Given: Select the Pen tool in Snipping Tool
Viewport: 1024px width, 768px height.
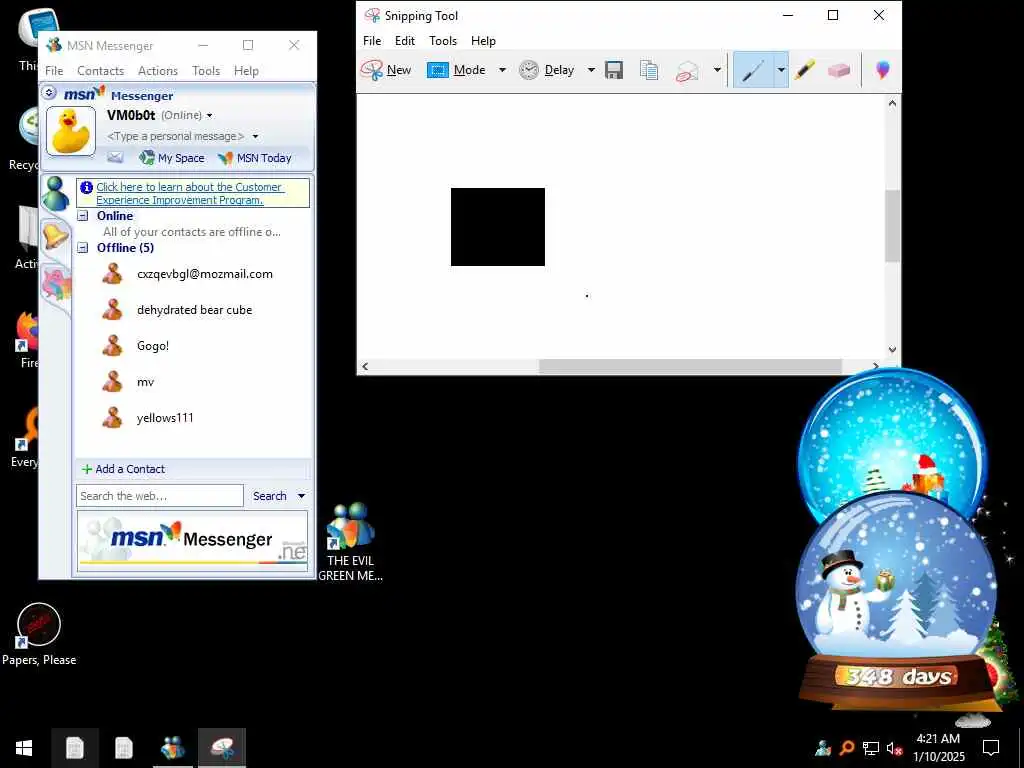Looking at the screenshot, I should tap(753, 70).
